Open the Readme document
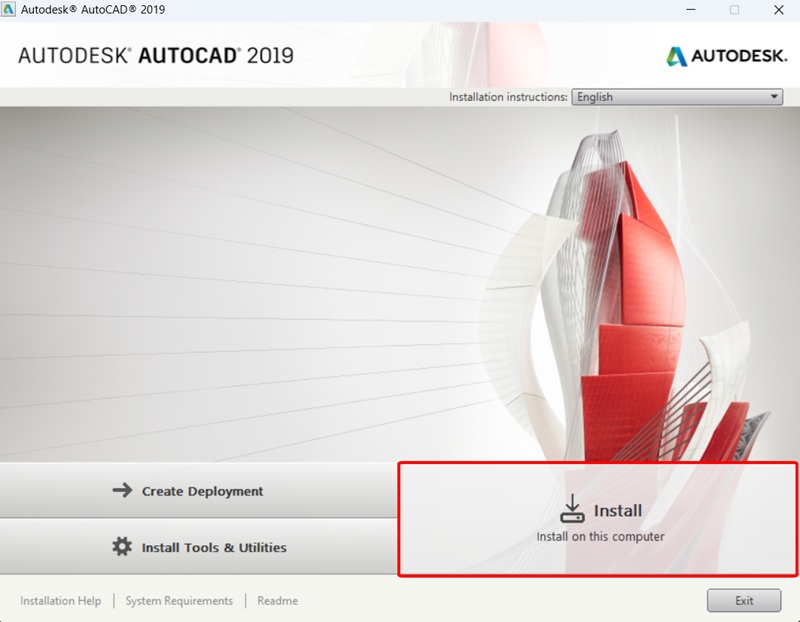This screenshot has width=800, height=622. (x=277, y=601)
